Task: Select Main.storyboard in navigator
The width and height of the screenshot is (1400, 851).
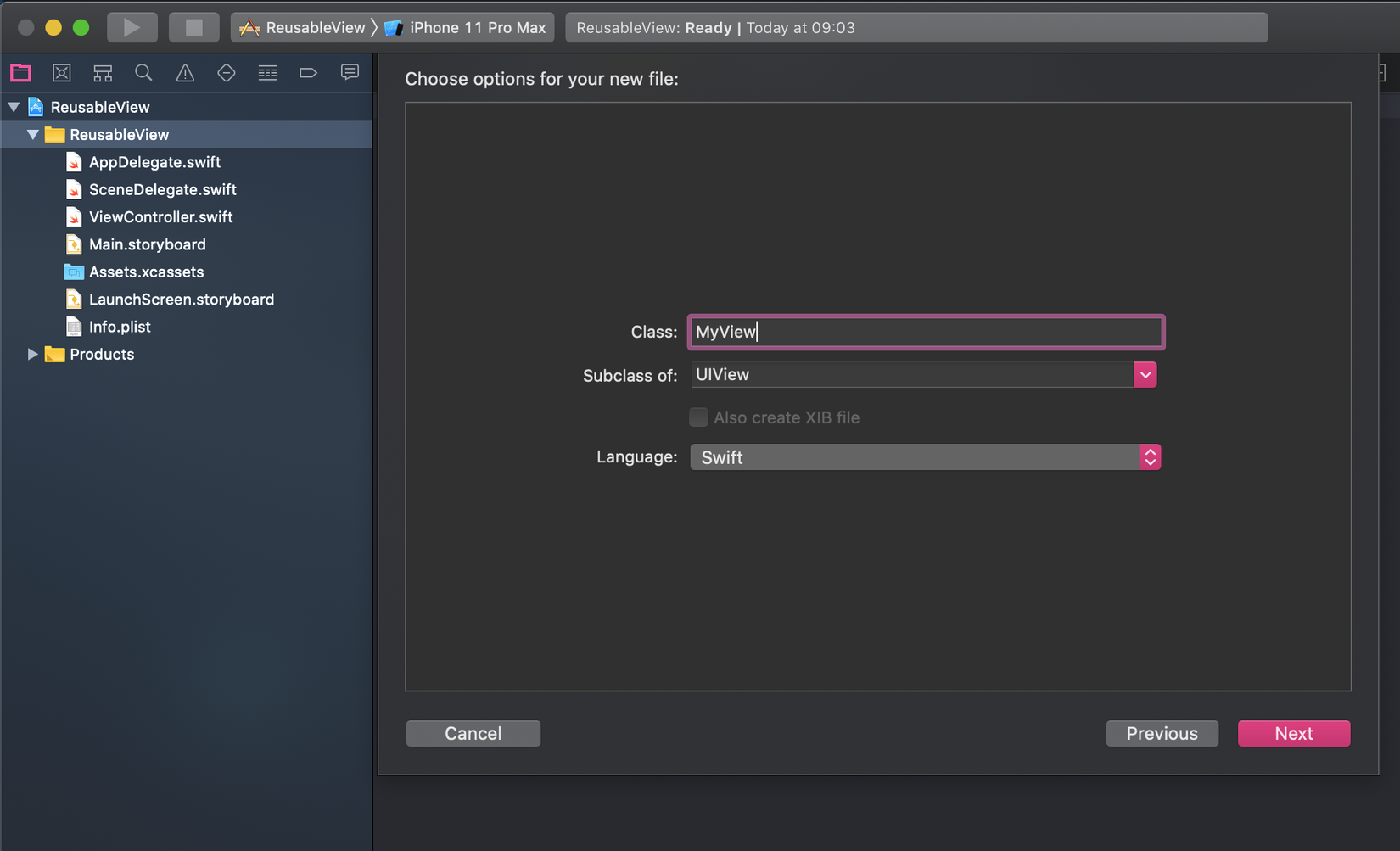Action: 186,244
